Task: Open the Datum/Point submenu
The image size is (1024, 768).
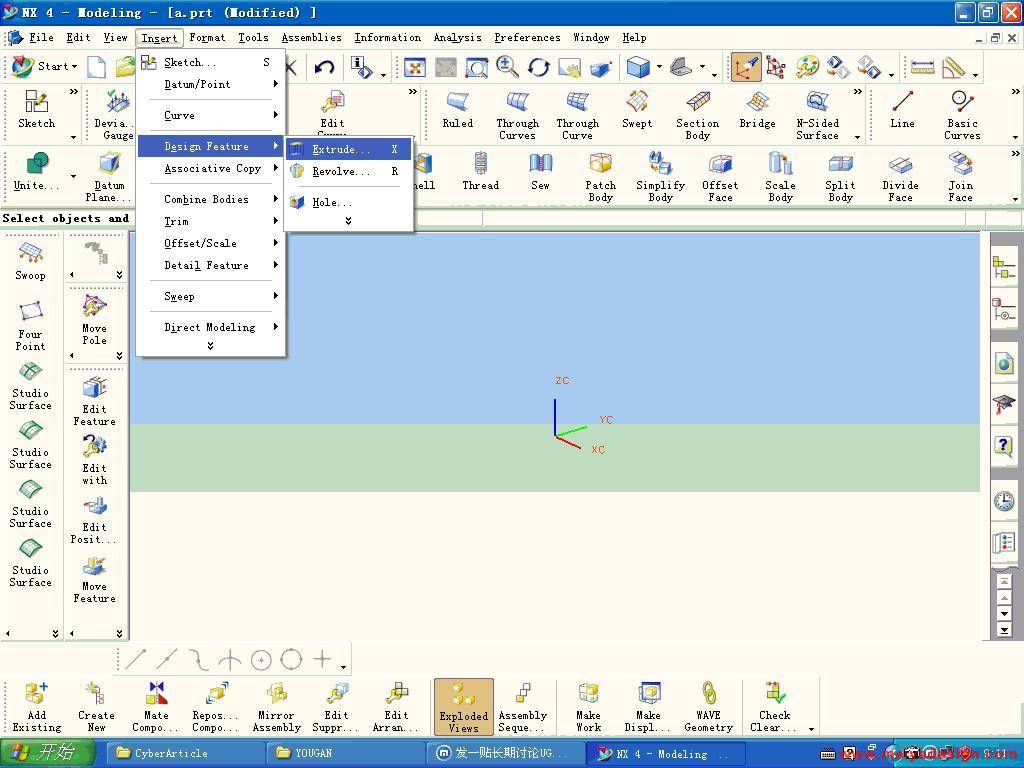Action: [211, 84]
